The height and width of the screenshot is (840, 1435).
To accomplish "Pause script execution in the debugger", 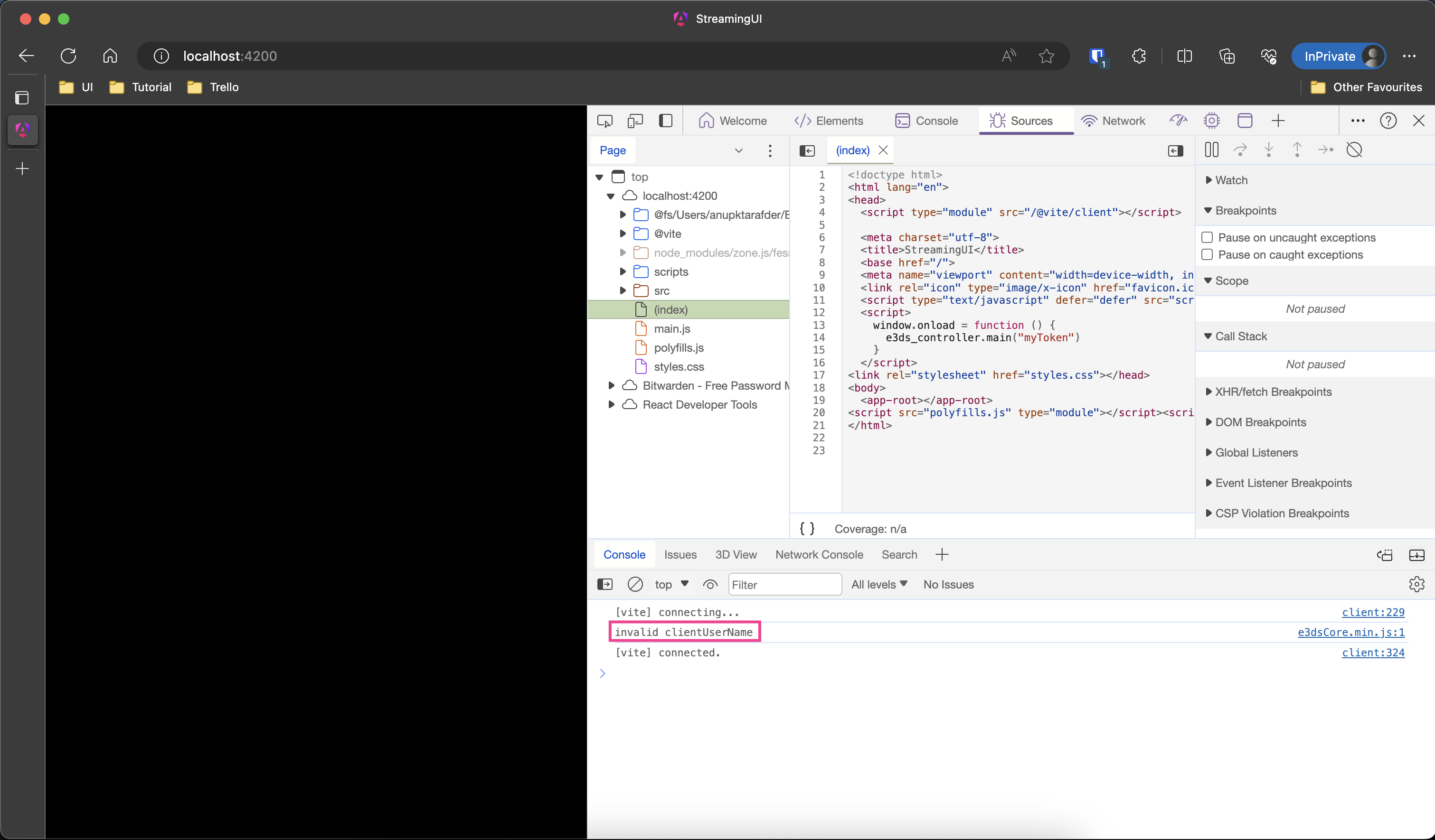I will (x=1211, y=149).
